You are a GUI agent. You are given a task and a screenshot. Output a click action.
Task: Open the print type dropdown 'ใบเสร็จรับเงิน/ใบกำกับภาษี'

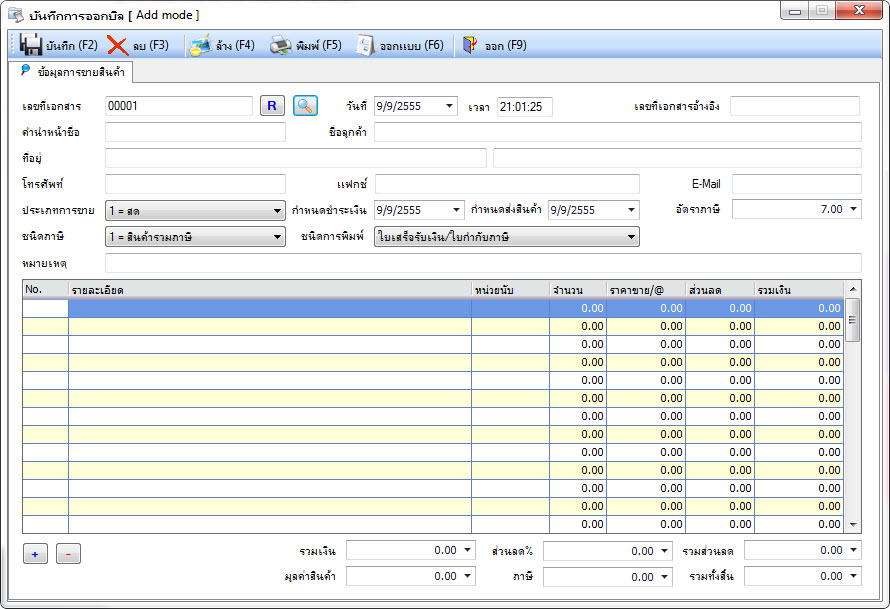click(x=631, y=237)
